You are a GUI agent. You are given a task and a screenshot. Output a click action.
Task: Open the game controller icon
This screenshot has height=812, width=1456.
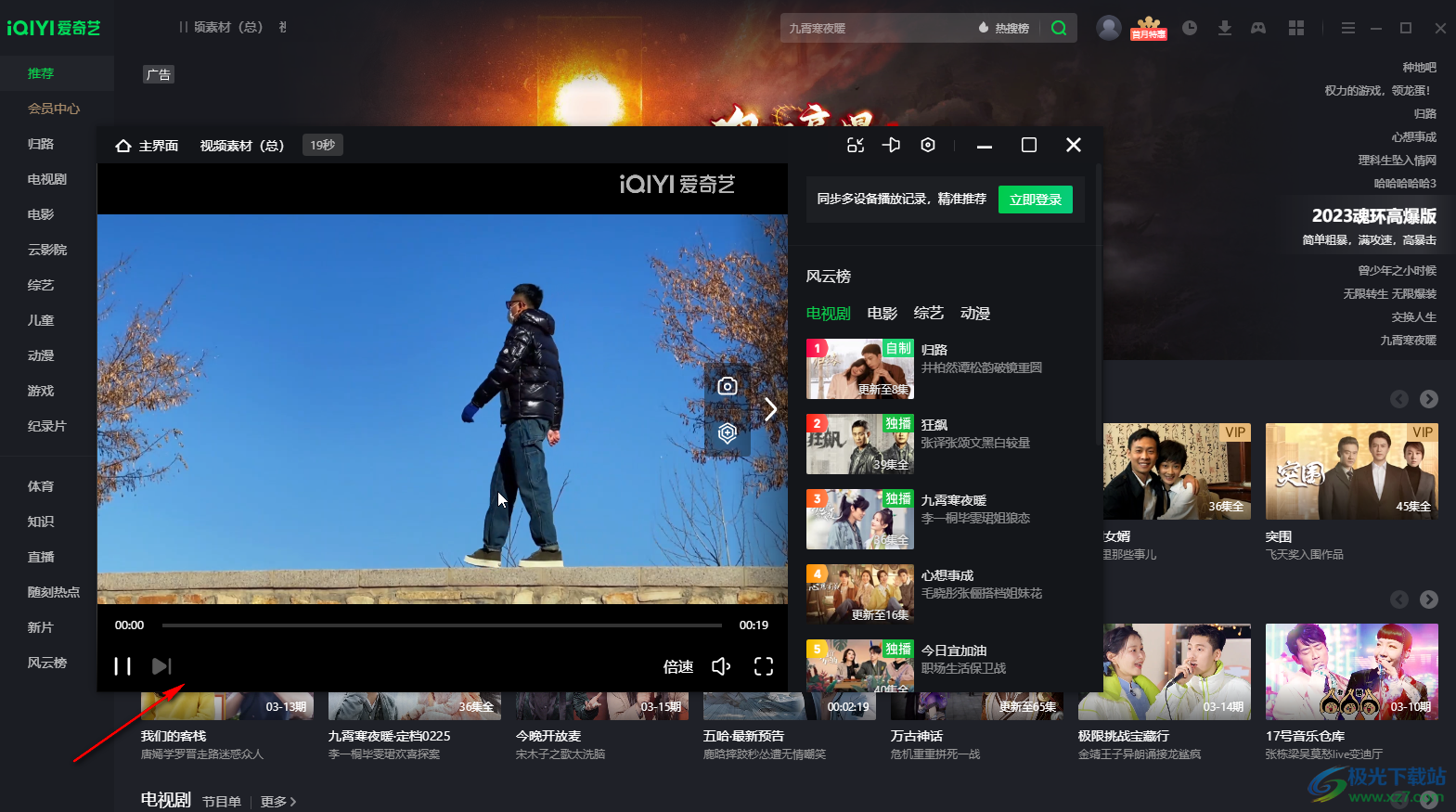coord(1258,28)
